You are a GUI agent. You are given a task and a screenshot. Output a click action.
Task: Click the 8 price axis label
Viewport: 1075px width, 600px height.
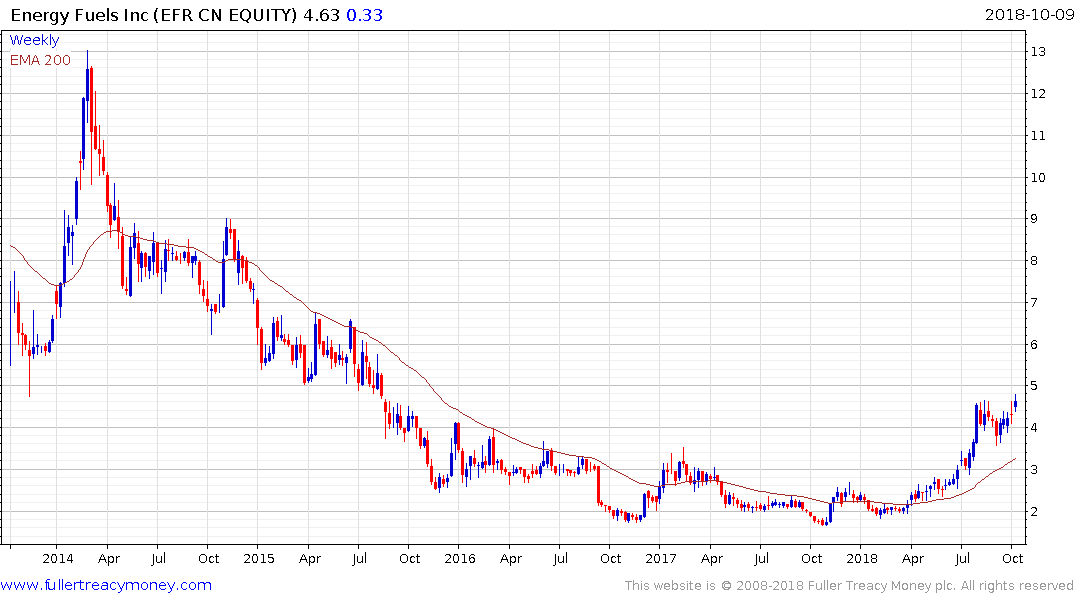[x=1034, y=261]
